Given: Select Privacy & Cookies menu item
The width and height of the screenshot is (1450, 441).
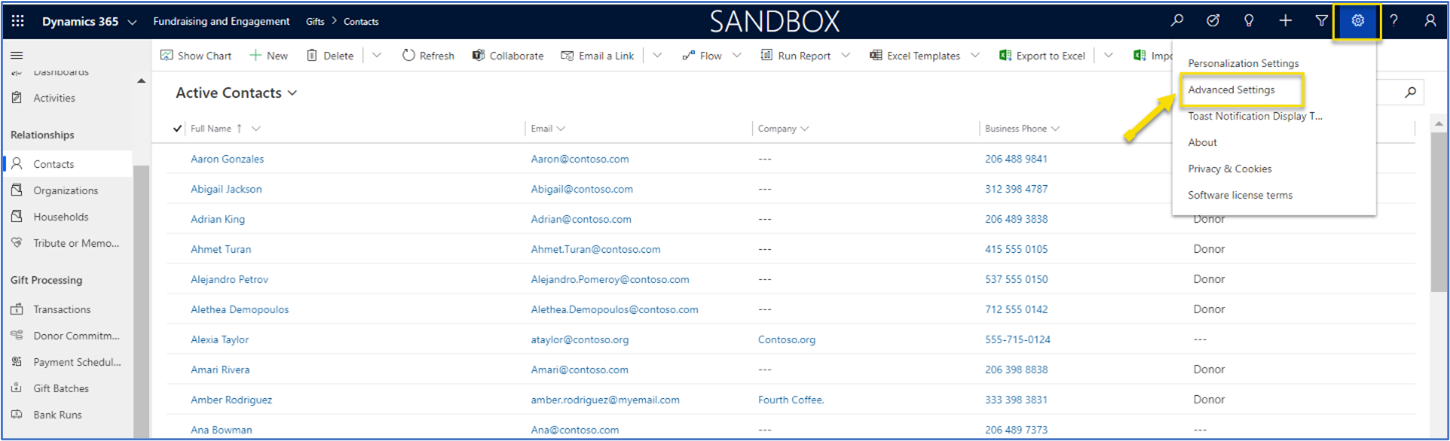Looking at the screenshot, I should 1229,169.
